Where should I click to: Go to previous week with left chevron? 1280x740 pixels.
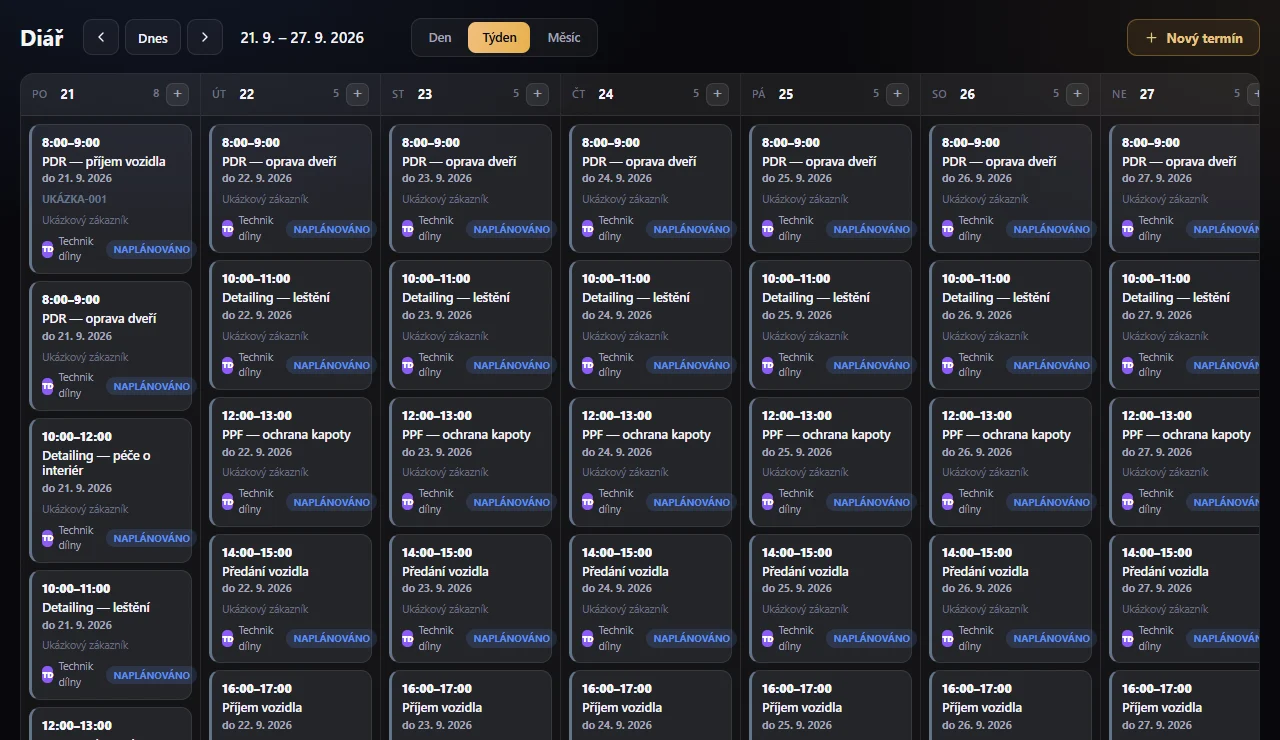click(101, 38)
